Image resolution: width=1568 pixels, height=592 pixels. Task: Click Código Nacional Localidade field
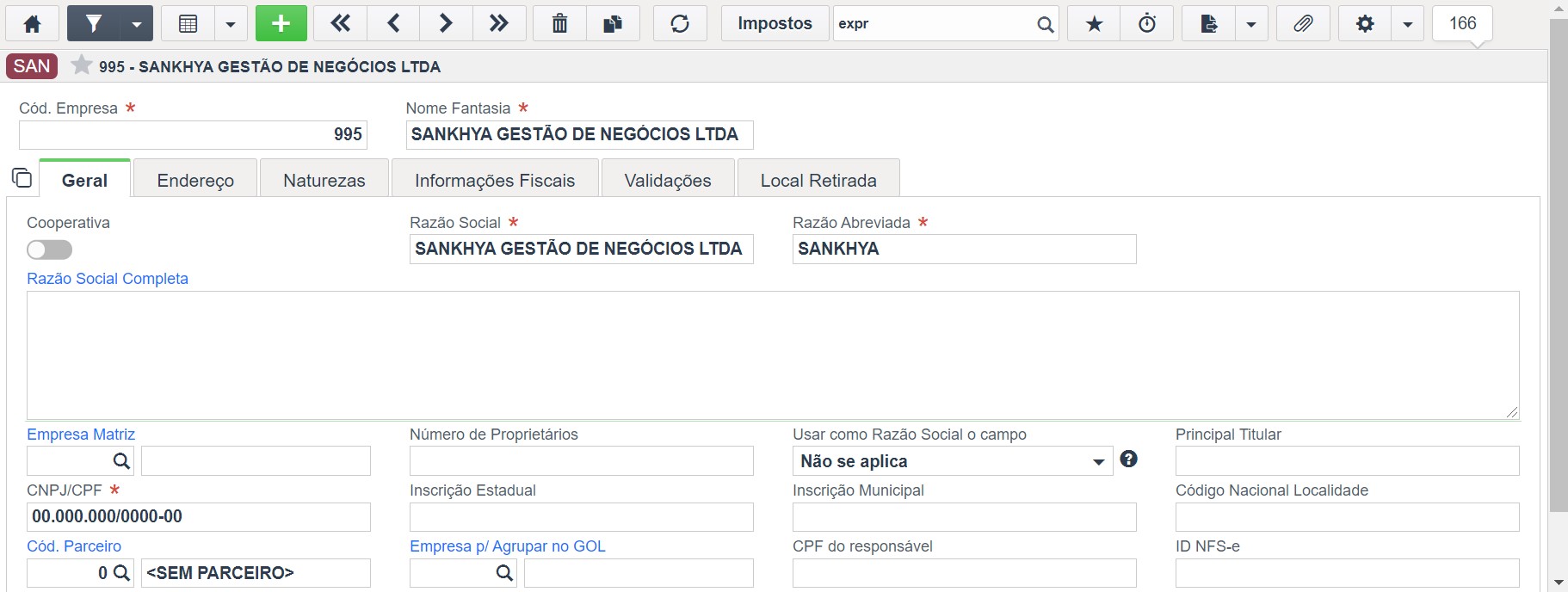tap(1347, 517)
